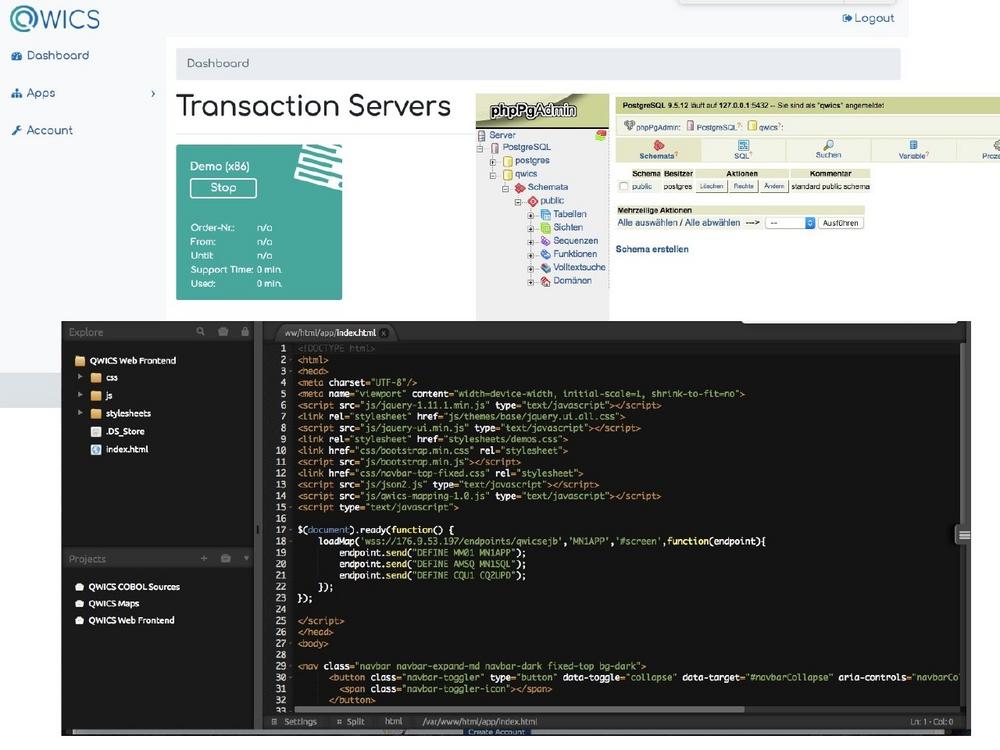Click the Dashboard breadcrumb
This screenshot has width=1000, height=750.
[218, 63]
